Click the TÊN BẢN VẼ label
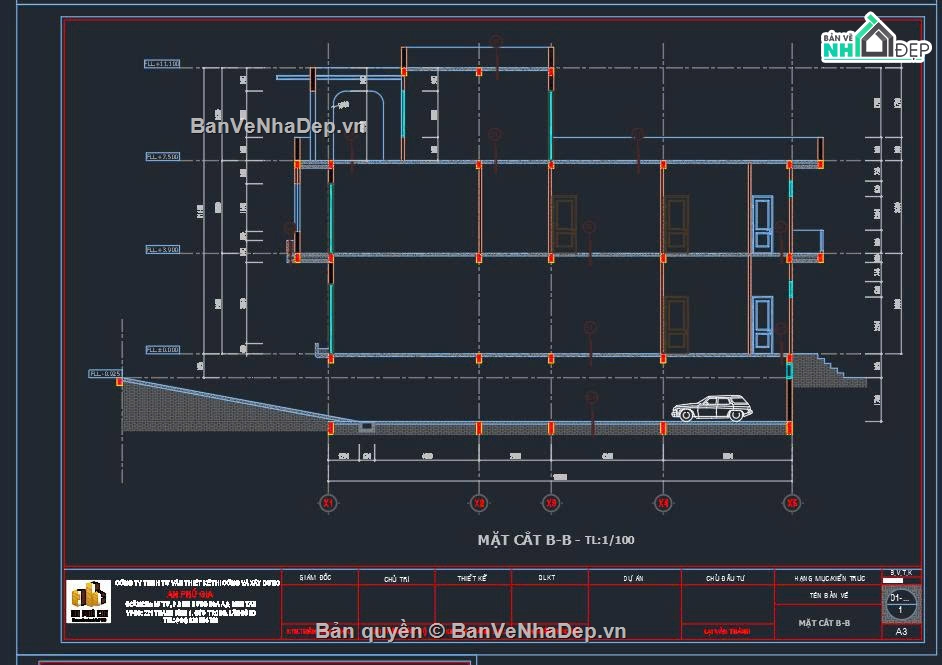Viewport: 942px width, 665px height. 828,595
